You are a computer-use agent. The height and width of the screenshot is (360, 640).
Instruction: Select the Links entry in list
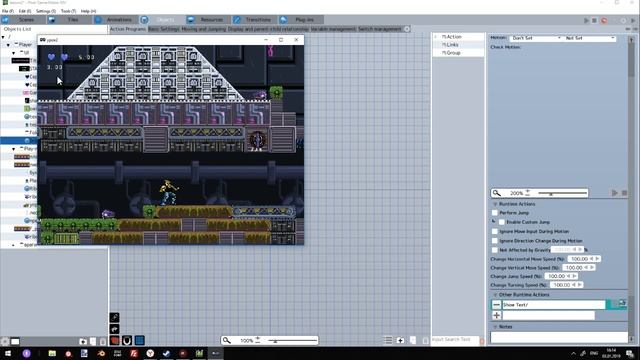[458, 45]
